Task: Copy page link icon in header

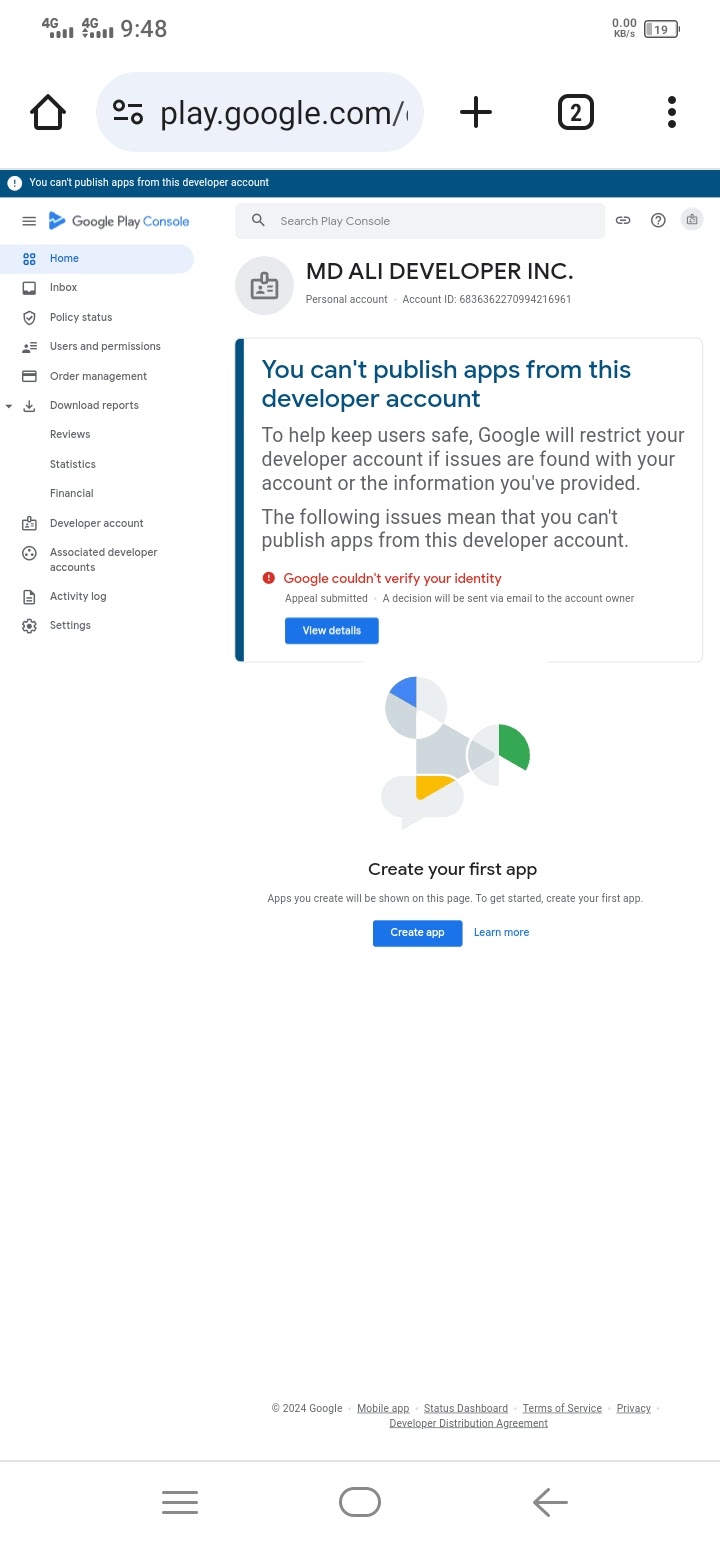Action: tap(623, 220)
